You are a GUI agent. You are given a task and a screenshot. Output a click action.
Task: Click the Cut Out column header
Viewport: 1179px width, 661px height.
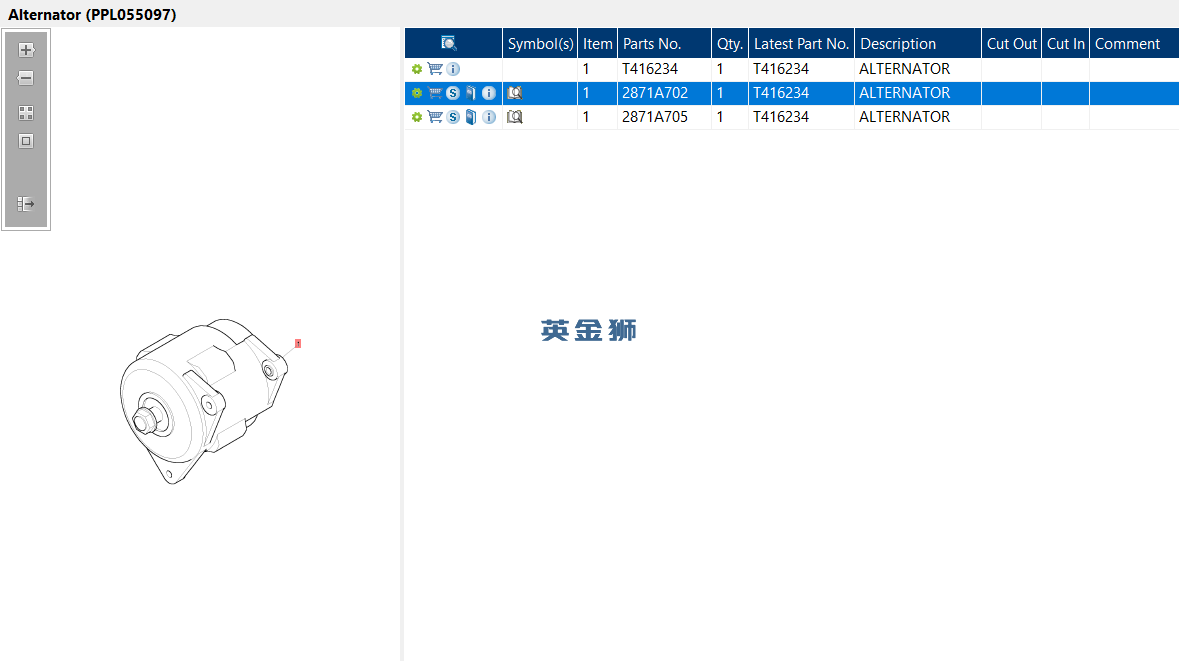click(1011, 44)
